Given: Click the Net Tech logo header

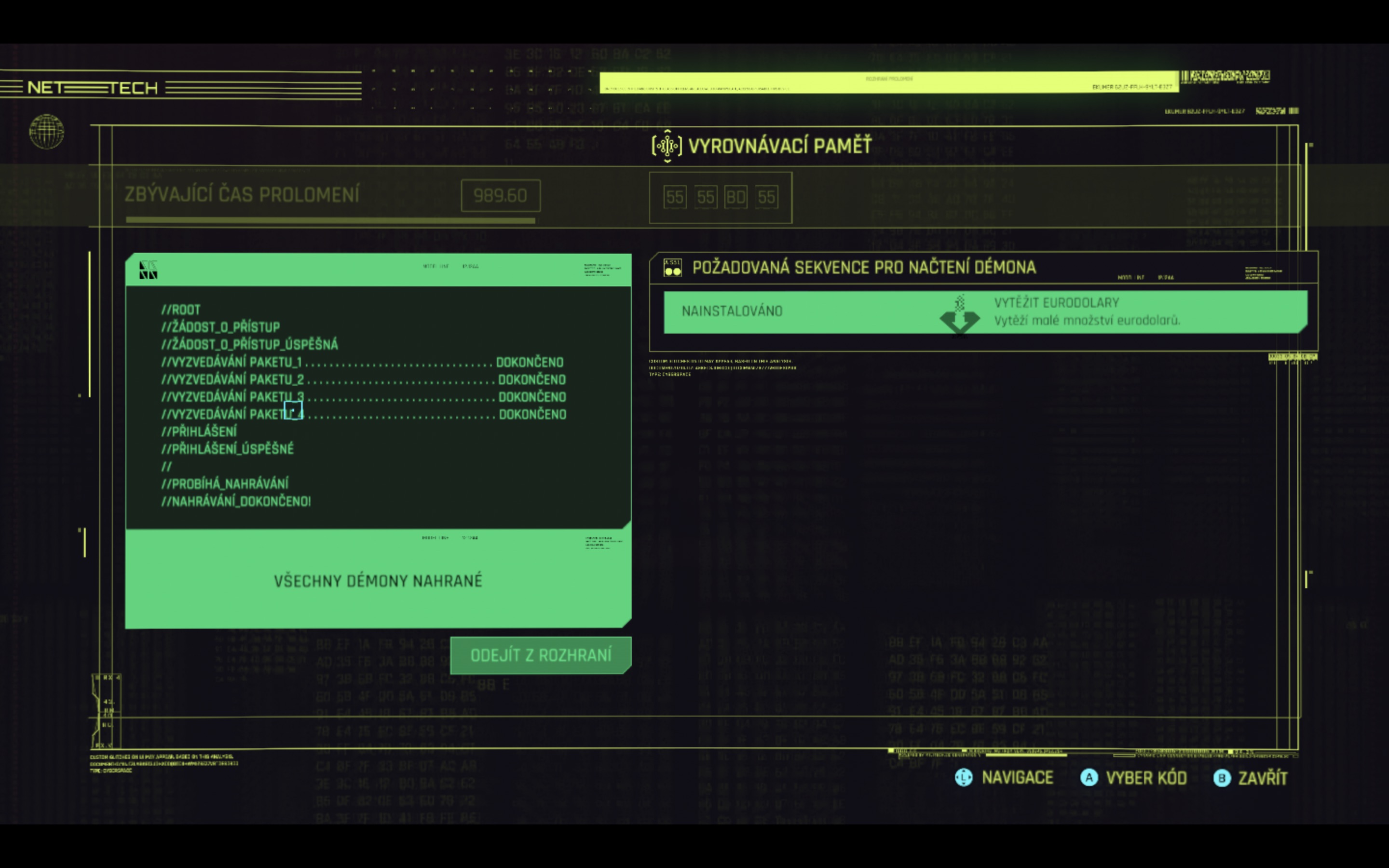Looking at the screenshot, I should click(93, 88).
